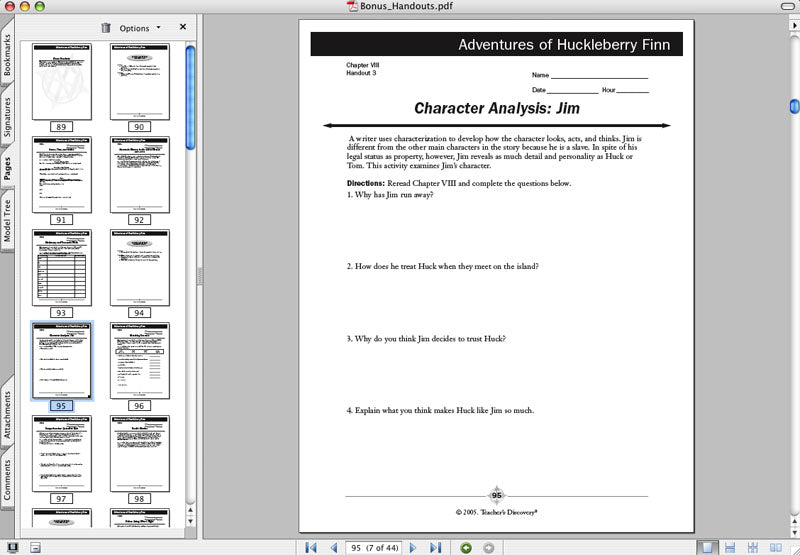Click the page 95 footer number
The width and height of the screenshot is (800, 555).
tap(496, 495)
